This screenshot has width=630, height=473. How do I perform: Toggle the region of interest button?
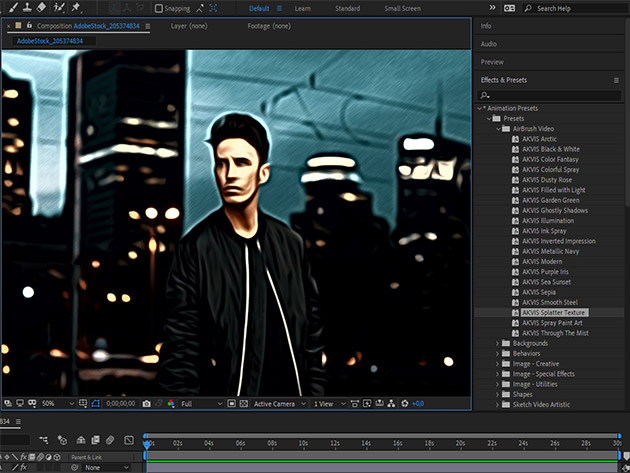coord(231,403)
